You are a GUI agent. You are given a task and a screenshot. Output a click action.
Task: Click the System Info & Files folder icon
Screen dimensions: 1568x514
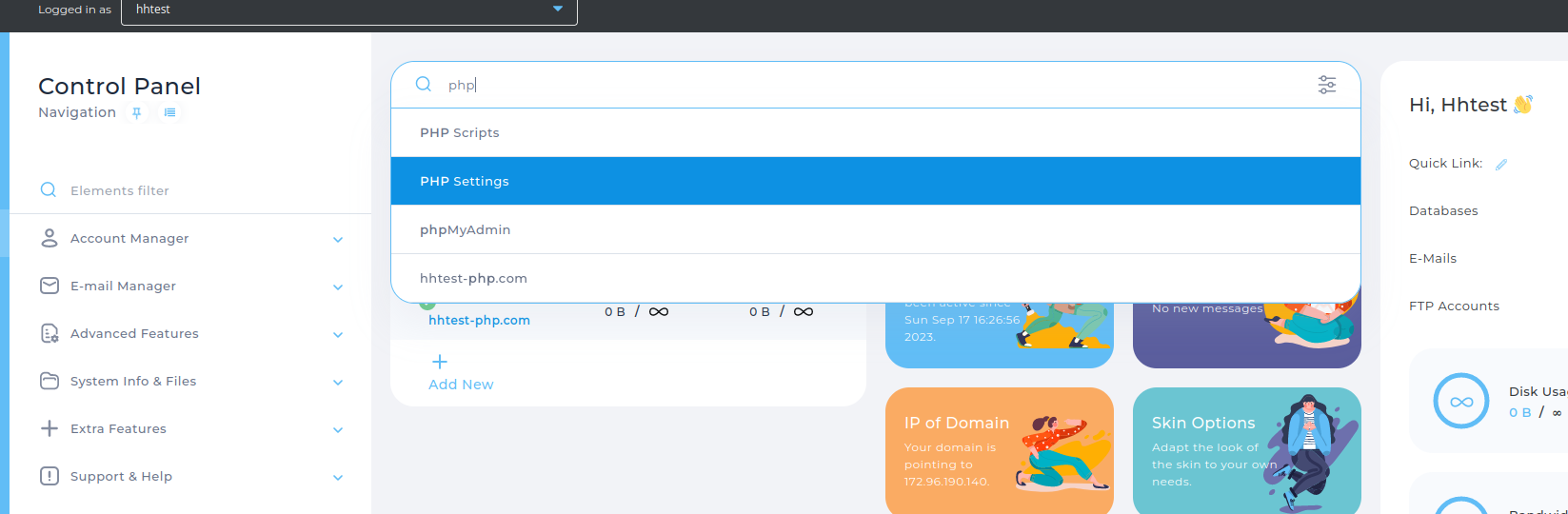[50, 381]
